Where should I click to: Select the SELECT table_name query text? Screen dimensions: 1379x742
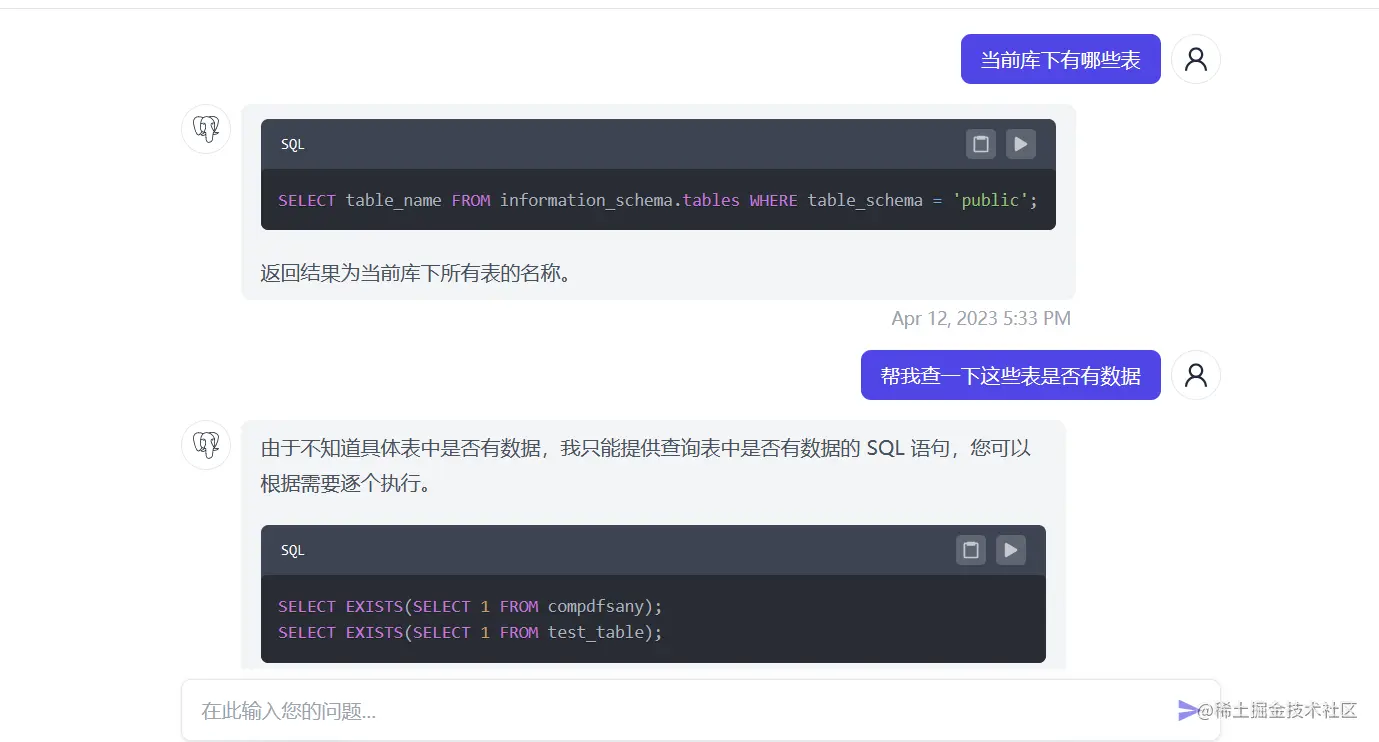[x=656, y=200]
